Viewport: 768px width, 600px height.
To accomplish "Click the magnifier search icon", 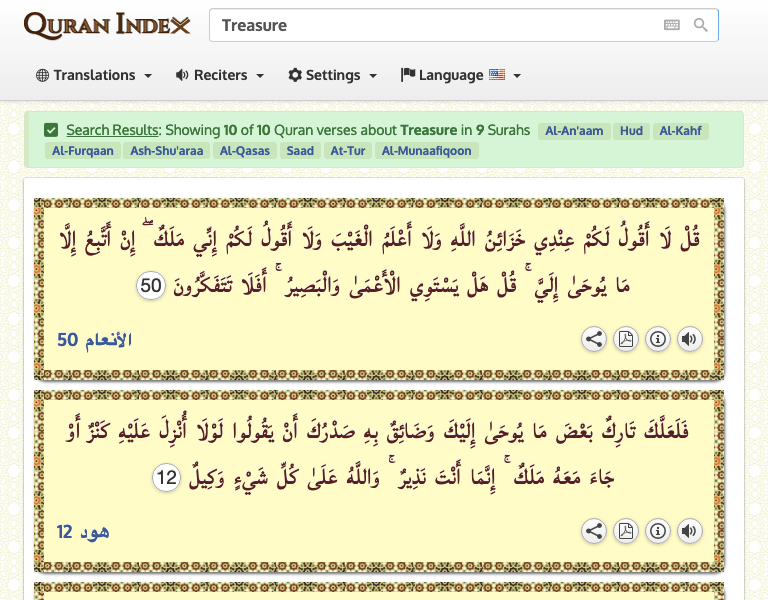I will (700, 25).
